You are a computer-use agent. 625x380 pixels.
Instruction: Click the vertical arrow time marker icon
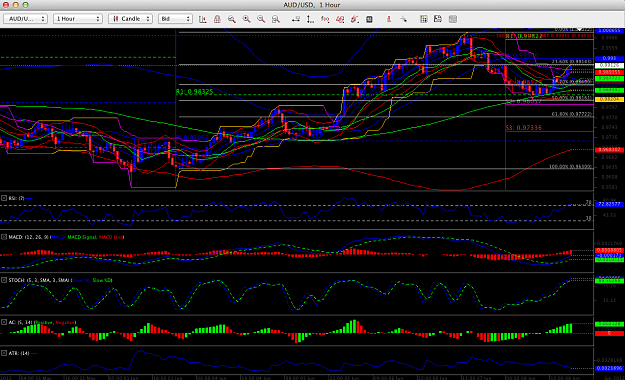[x=310, y=19]
